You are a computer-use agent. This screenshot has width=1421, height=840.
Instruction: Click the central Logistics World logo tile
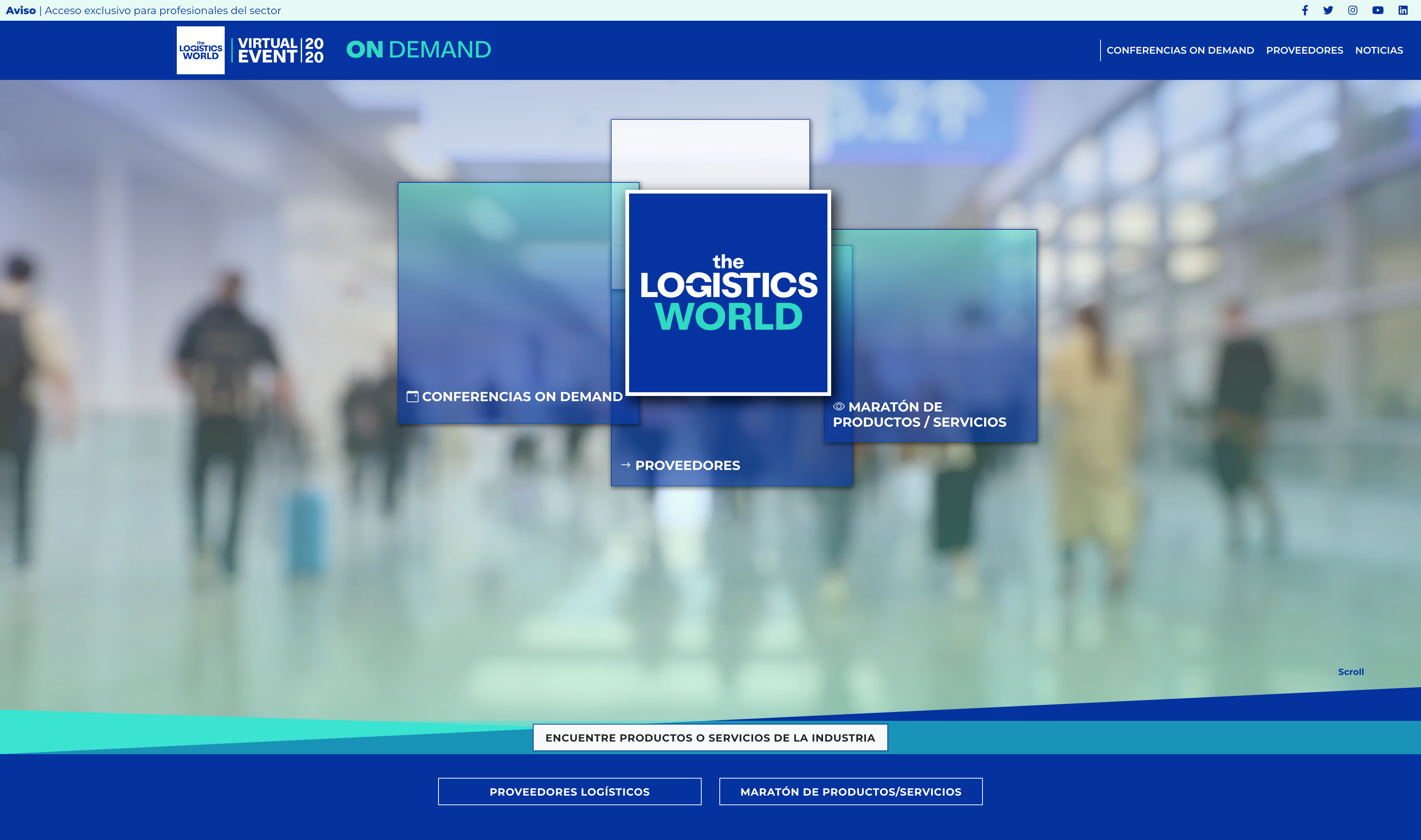(x=728, y=293)
